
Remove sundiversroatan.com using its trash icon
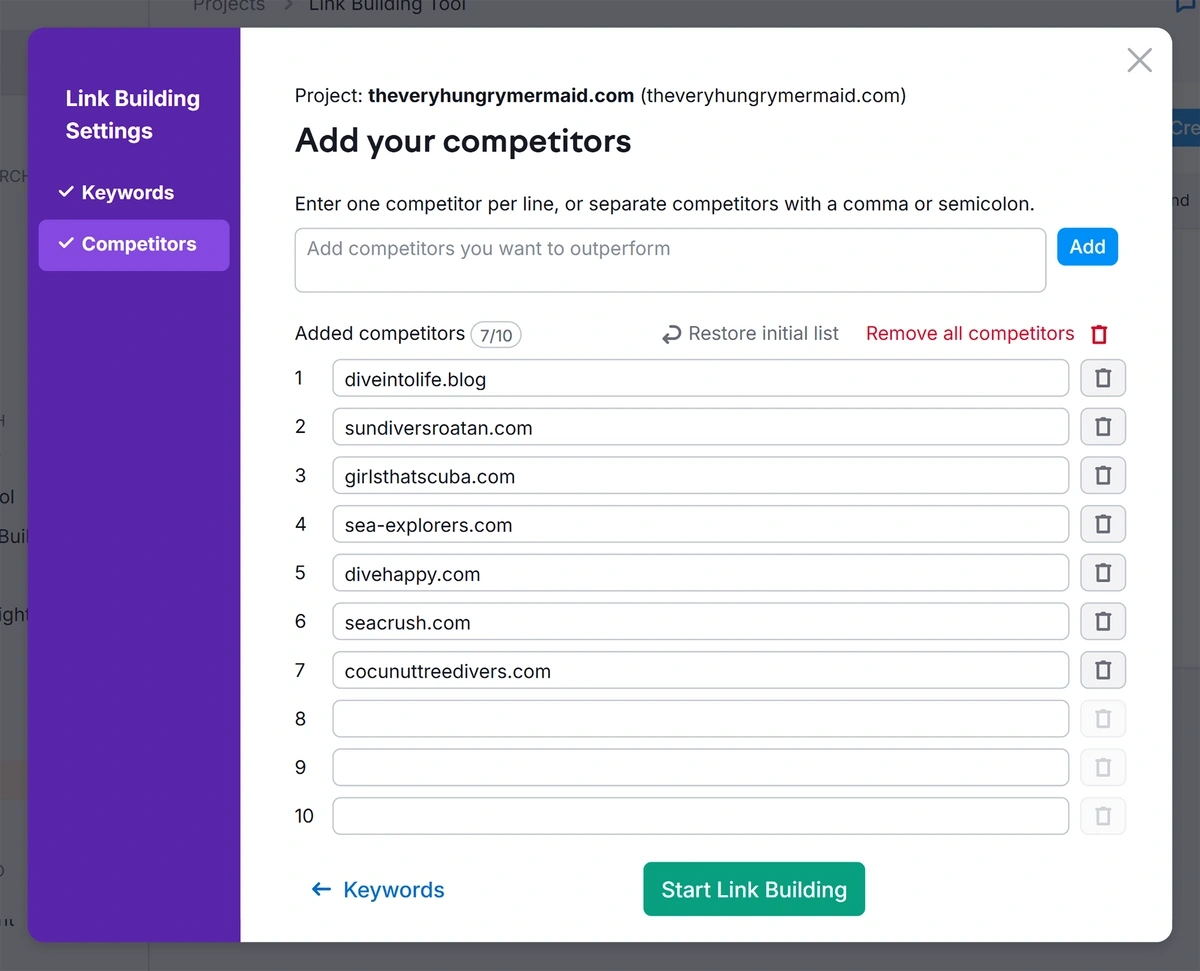[1103, 427]
